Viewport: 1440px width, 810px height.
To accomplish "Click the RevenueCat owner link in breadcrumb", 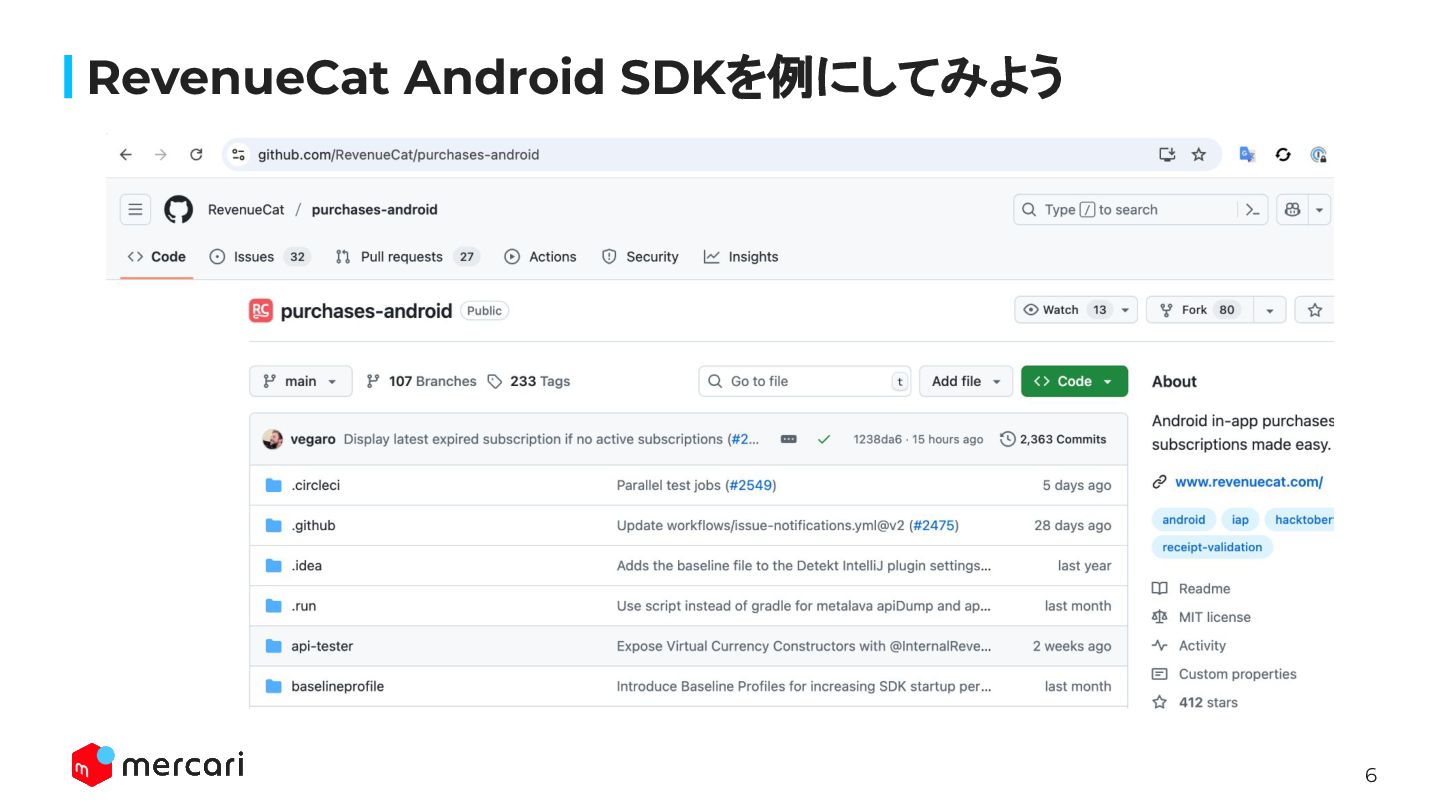I will click(246, 210).
